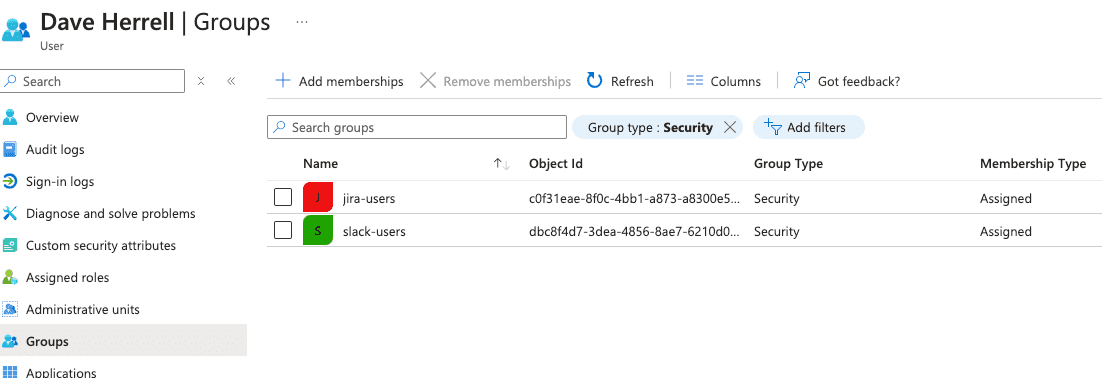Open the jira-users group
1102x378 pixels.
369,199
